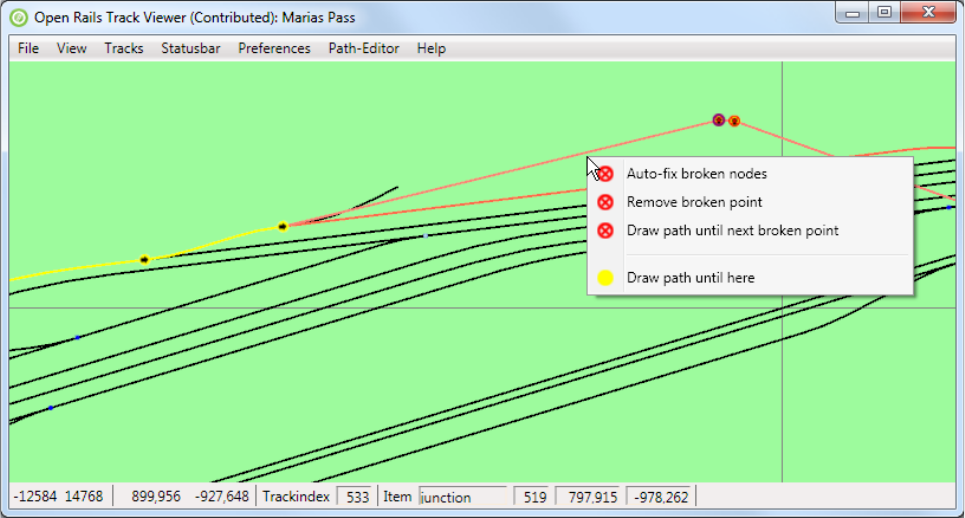Click red cross icon beside Auto-fix broken nodes
Image resolution: width=965 pixels, height=518 pixels.
tap(606, 174)
